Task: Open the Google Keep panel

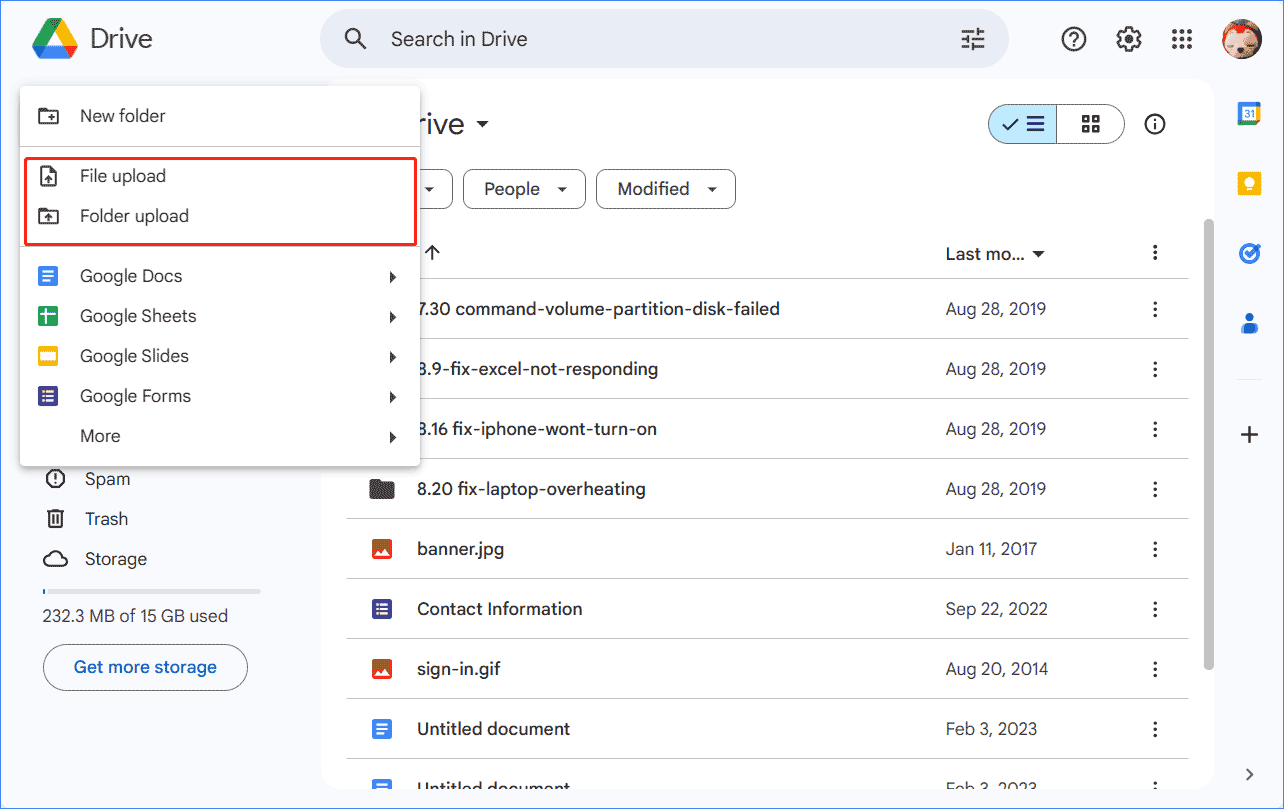Action: pyautogui.click(x=1249, y=183)
